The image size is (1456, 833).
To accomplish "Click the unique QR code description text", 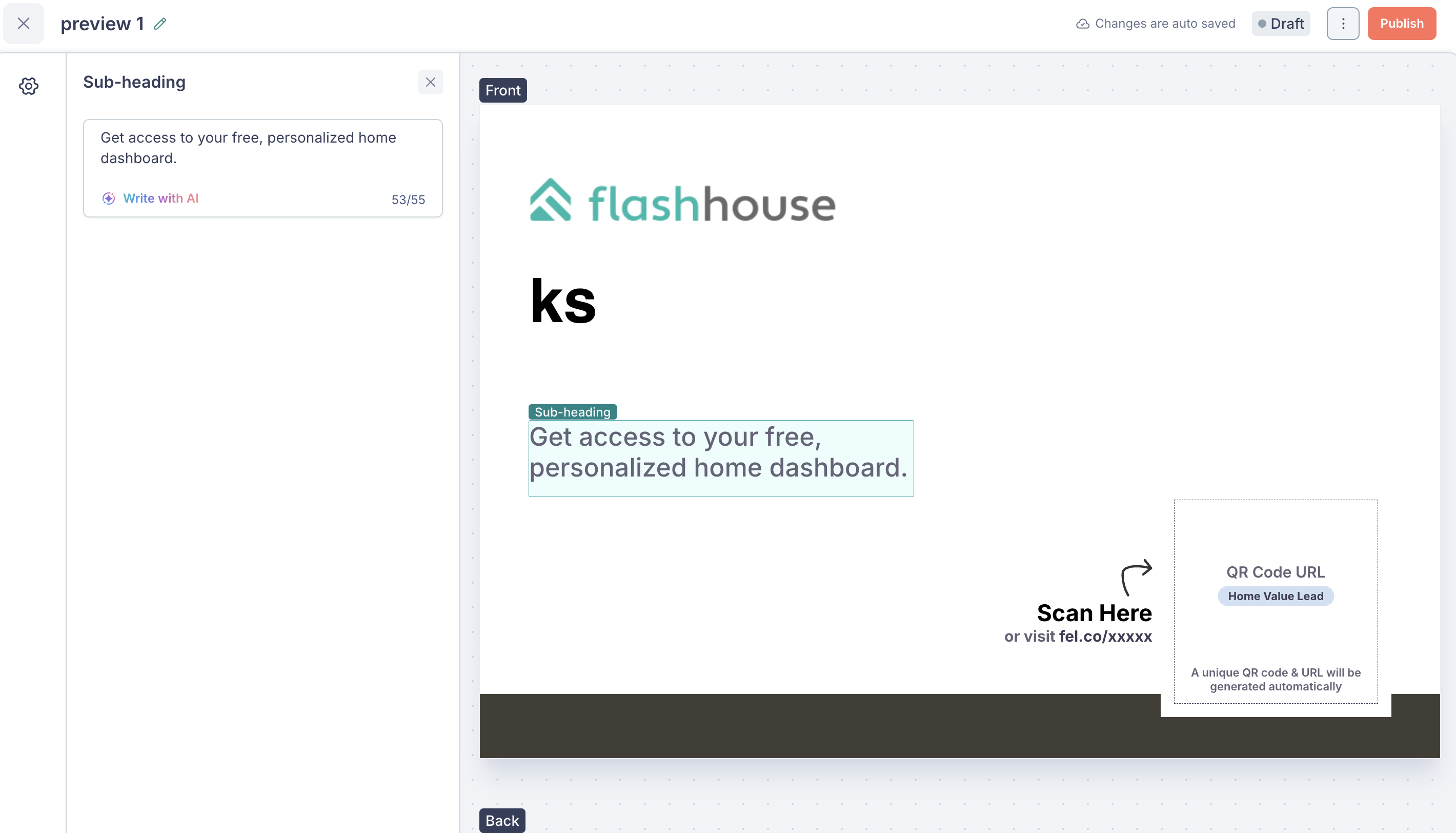I will pos(1276,680).
